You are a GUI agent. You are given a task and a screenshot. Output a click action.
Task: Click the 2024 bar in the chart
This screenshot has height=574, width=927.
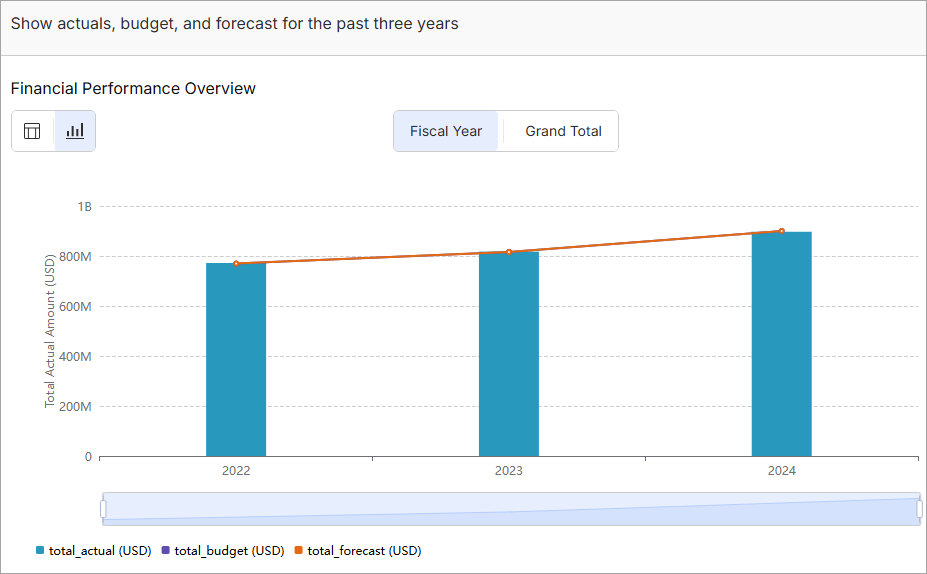pos(781,345)
